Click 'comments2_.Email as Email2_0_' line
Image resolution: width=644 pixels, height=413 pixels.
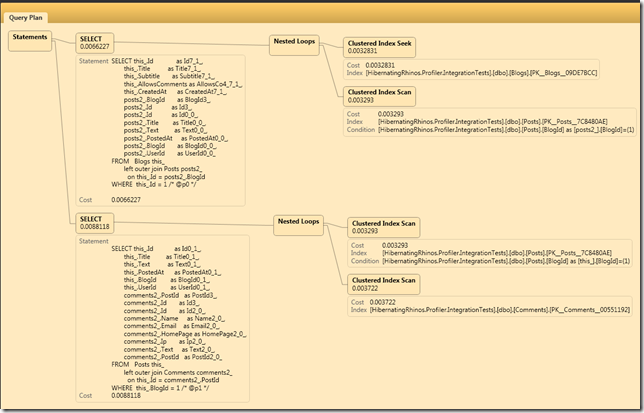172,326
